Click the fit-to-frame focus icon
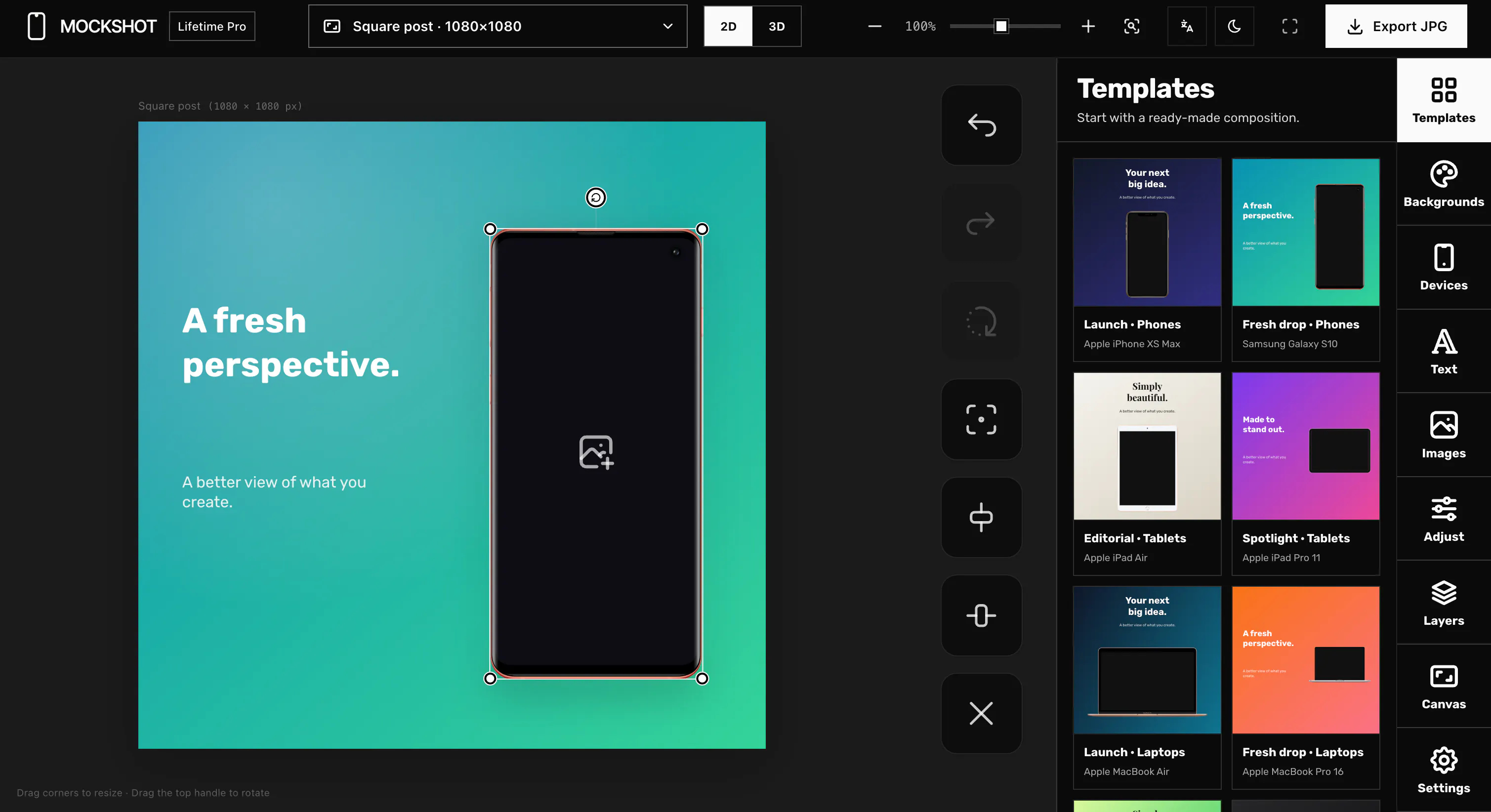This screenshot has height=812, width=1491. (981, 419)
